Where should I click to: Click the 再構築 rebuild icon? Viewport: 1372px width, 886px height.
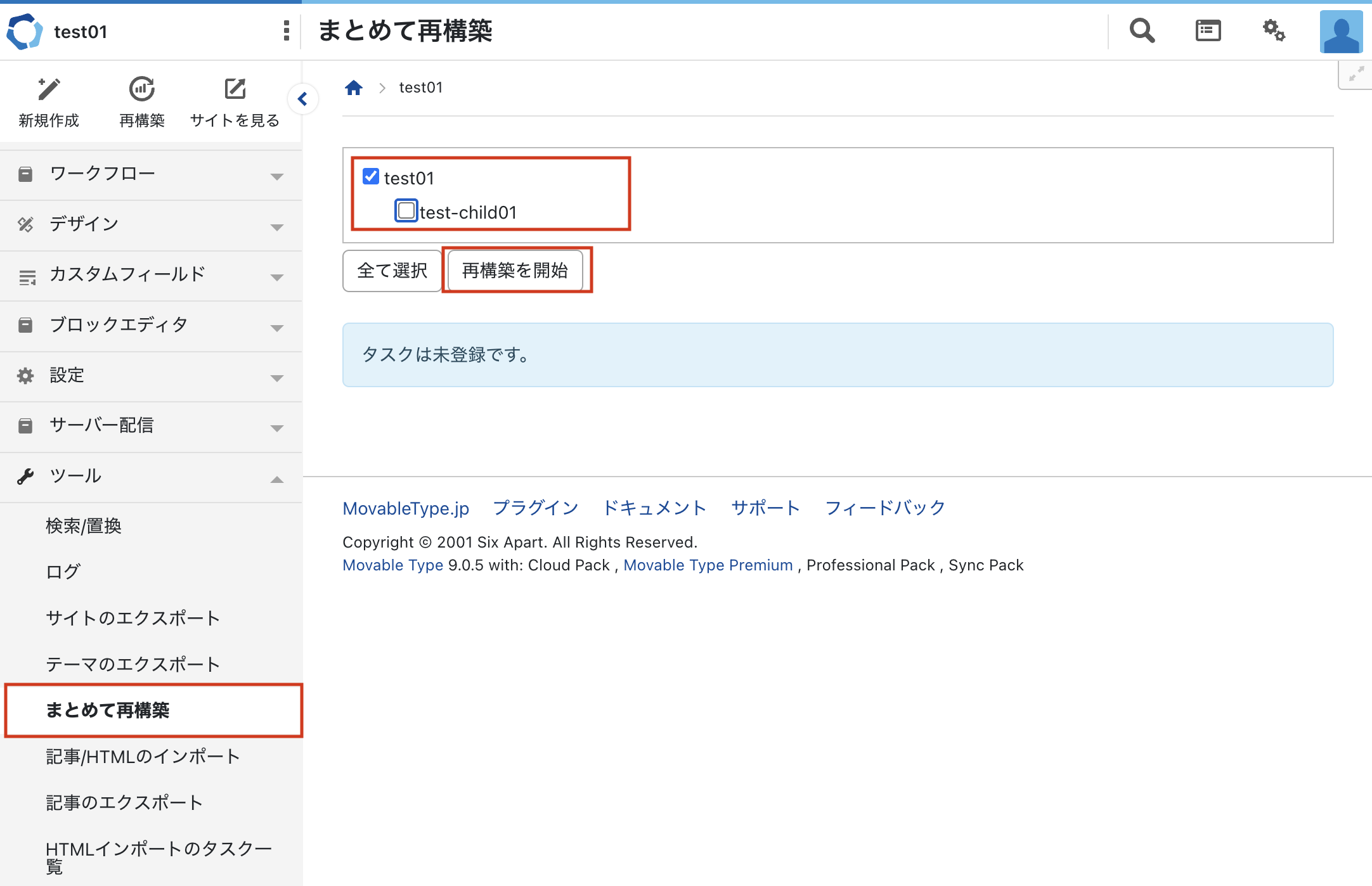click(141, 89)
